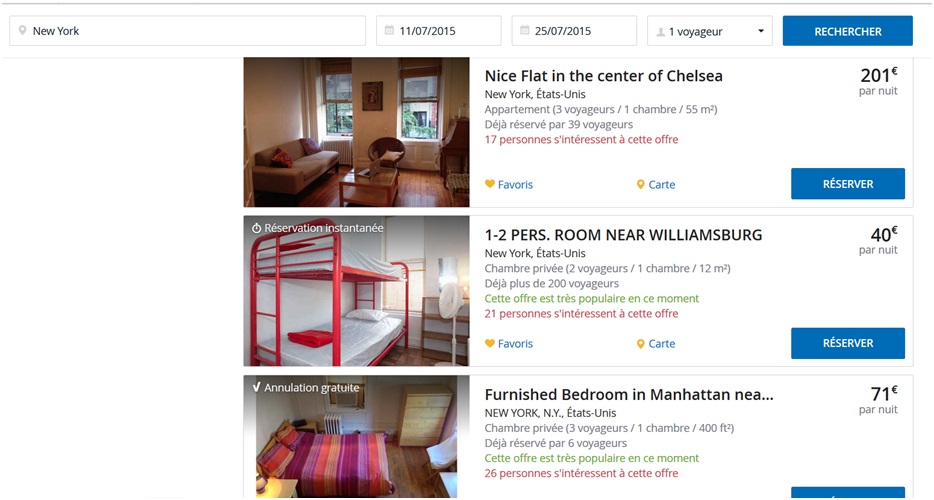Click the location pin icon in the search field
The height and width of the screenshot is (500, 934).
point(22,30)
